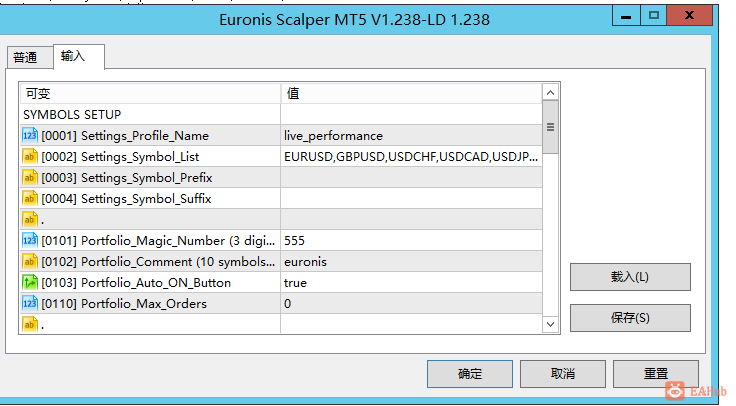
Task: Select the SYMBOLS SETUP header row
Action: [x=281, y=115]
